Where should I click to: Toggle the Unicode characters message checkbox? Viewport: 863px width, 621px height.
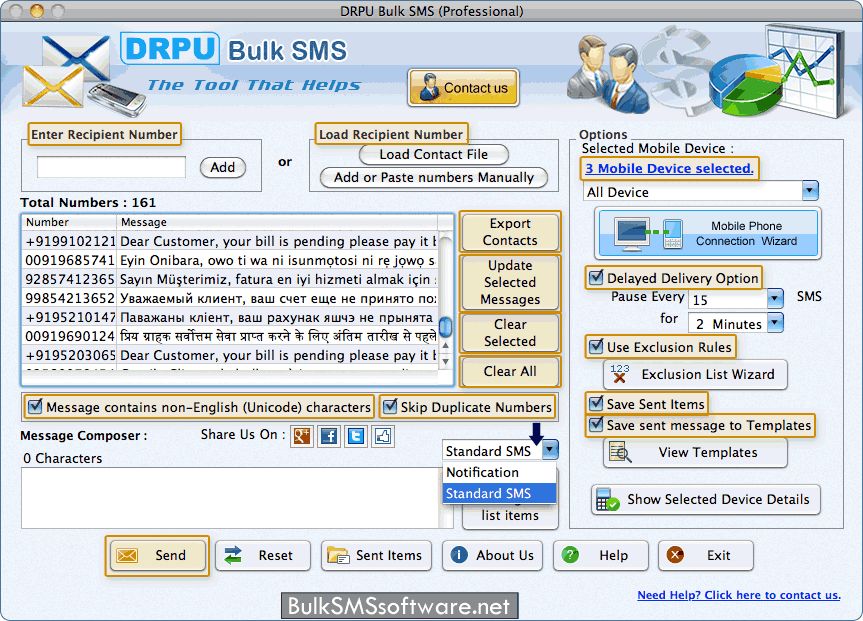tap(35, 407)
